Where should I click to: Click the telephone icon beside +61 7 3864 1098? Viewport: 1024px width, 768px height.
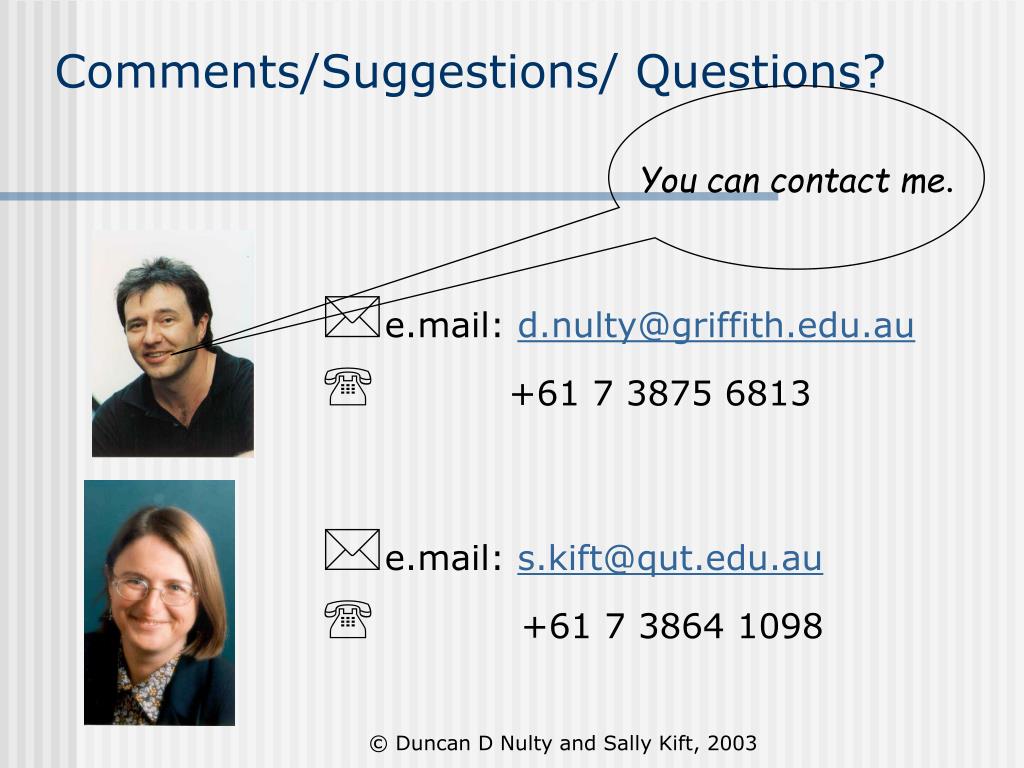(348, 619)
